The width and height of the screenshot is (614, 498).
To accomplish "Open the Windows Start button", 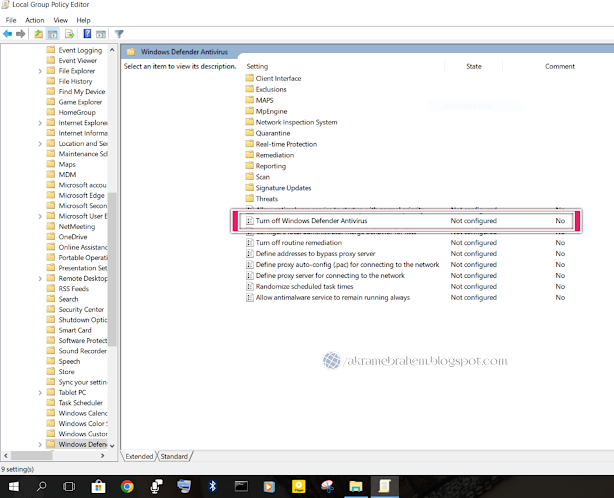I will (14, 487).
